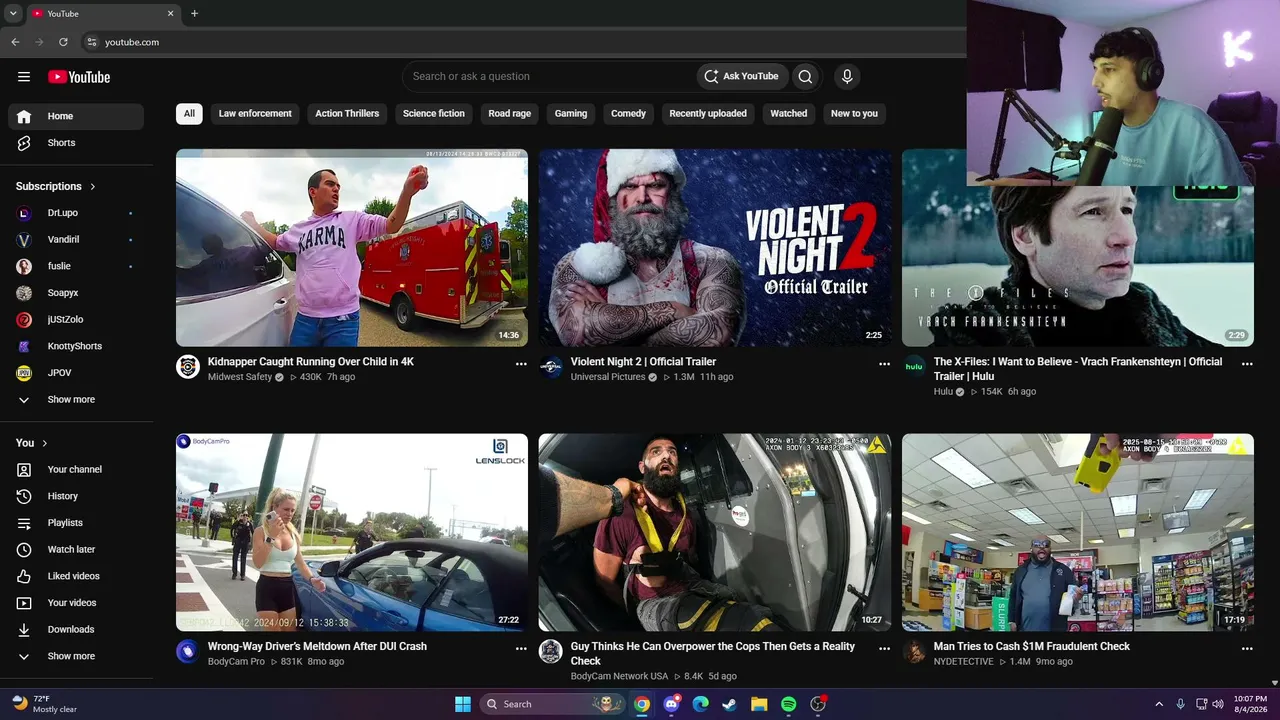Open more options for Wrong-Way Driver's Meltdown
The height and width of the screenshot is (720, 1280).
(x=521, y=648)
